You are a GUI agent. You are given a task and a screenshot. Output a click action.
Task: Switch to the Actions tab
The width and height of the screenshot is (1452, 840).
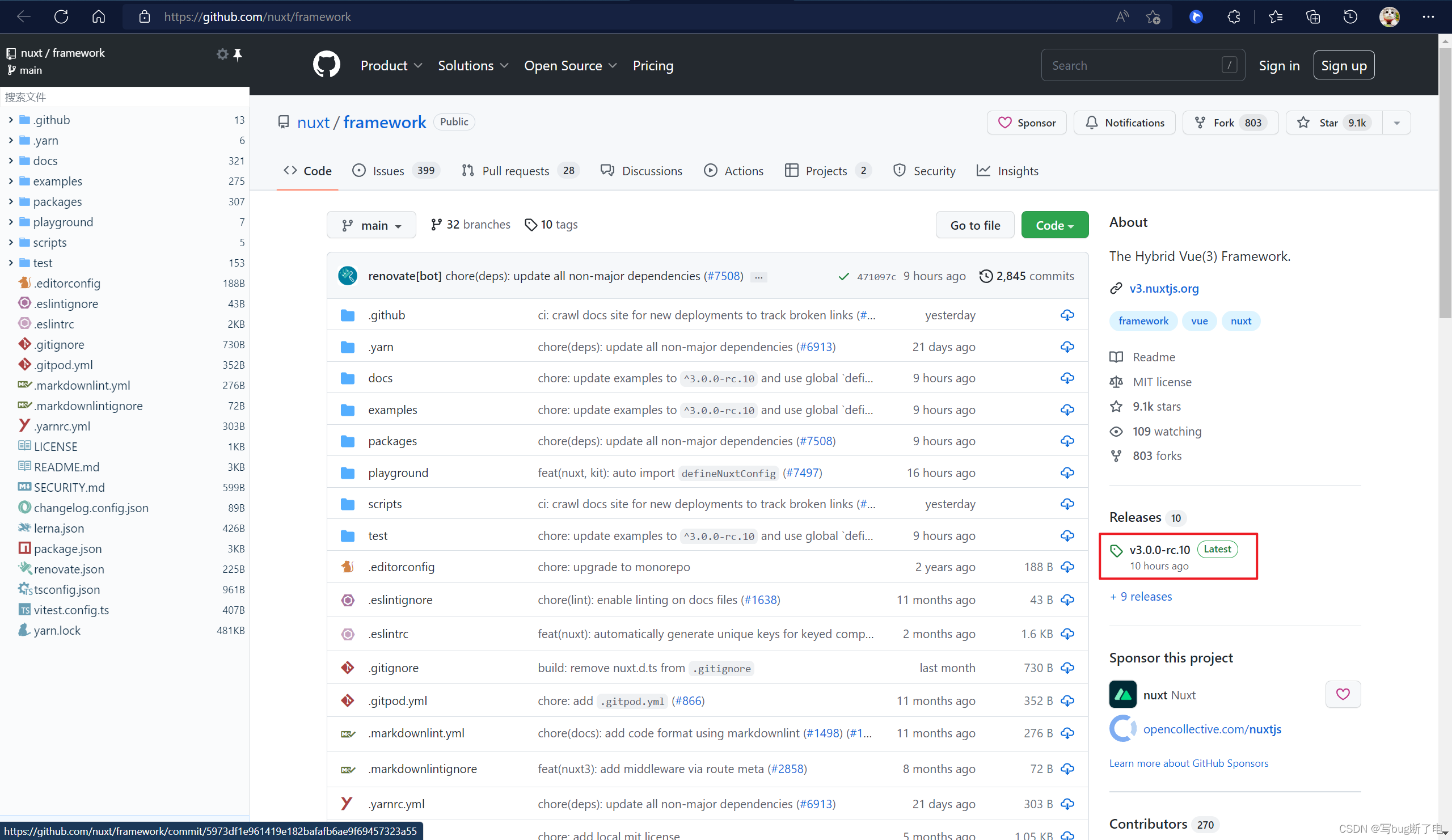pos(733,171)
